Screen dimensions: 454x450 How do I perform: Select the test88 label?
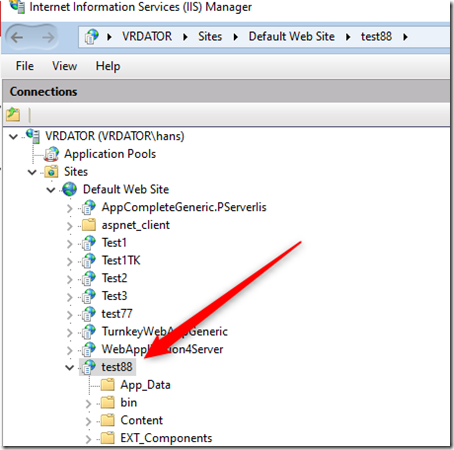pos(117,367)
